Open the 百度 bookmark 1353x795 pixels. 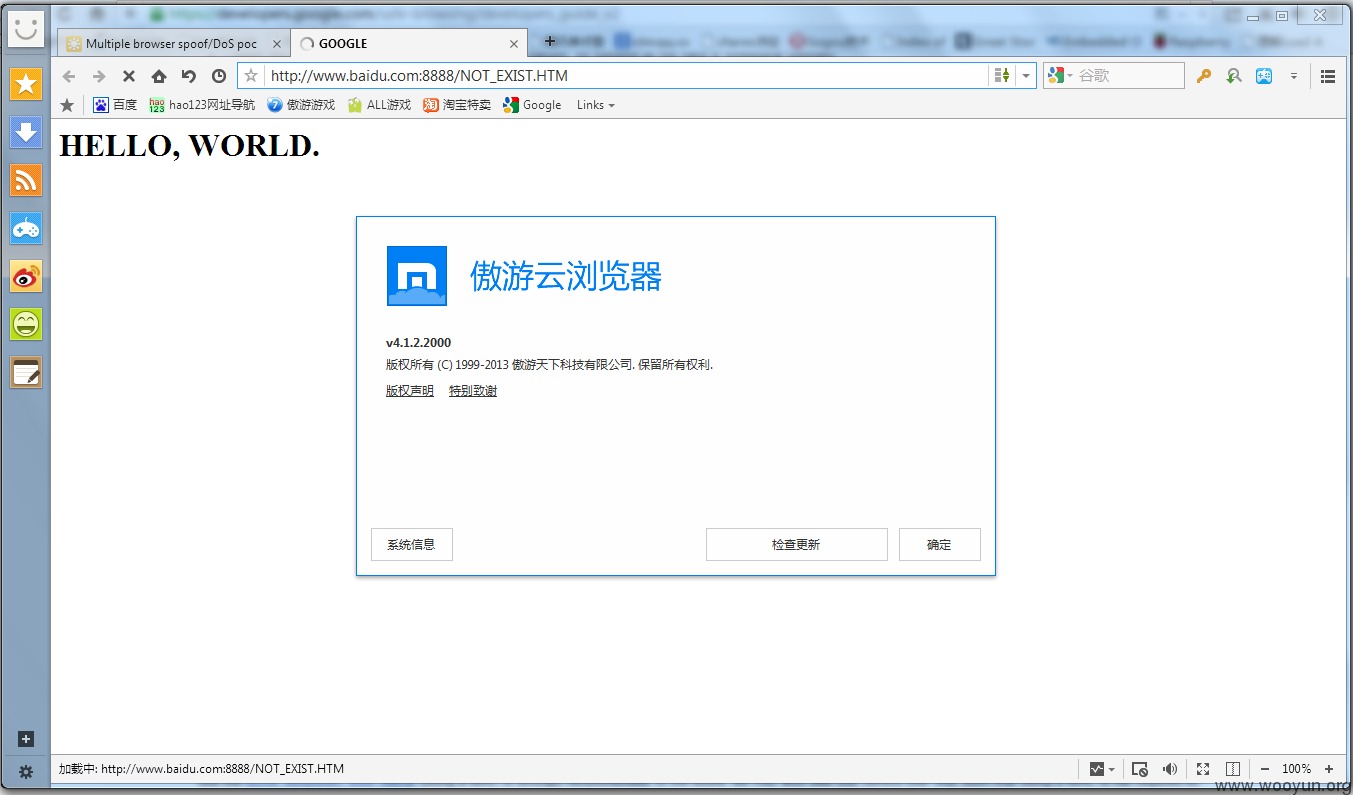(115, 105)
